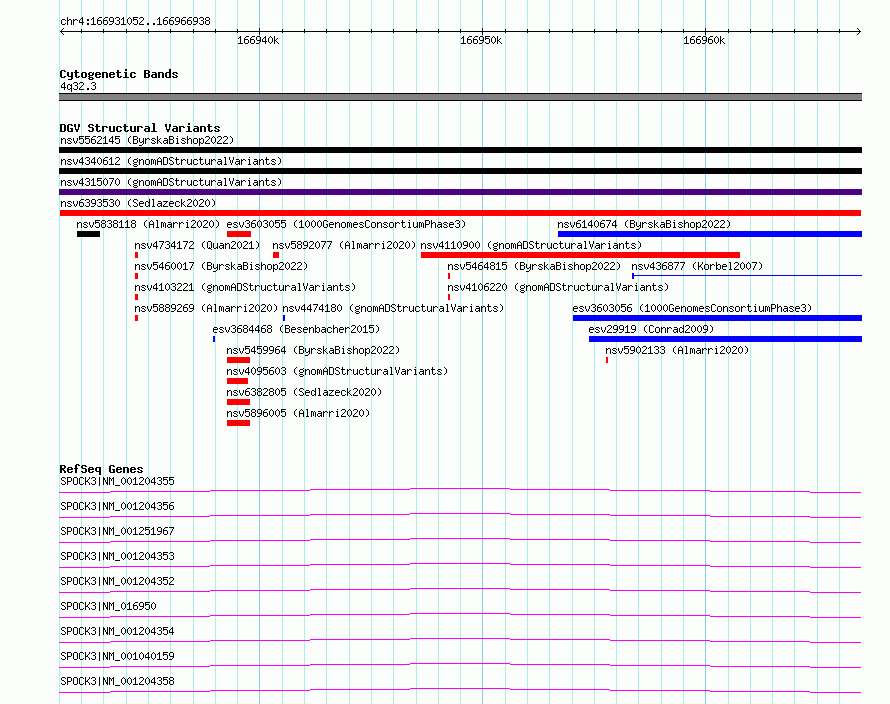Click the SPOCK3|NM_001204352 transcript label
Viewport: 890px width, 704px height.
click(x=117, y=581)
